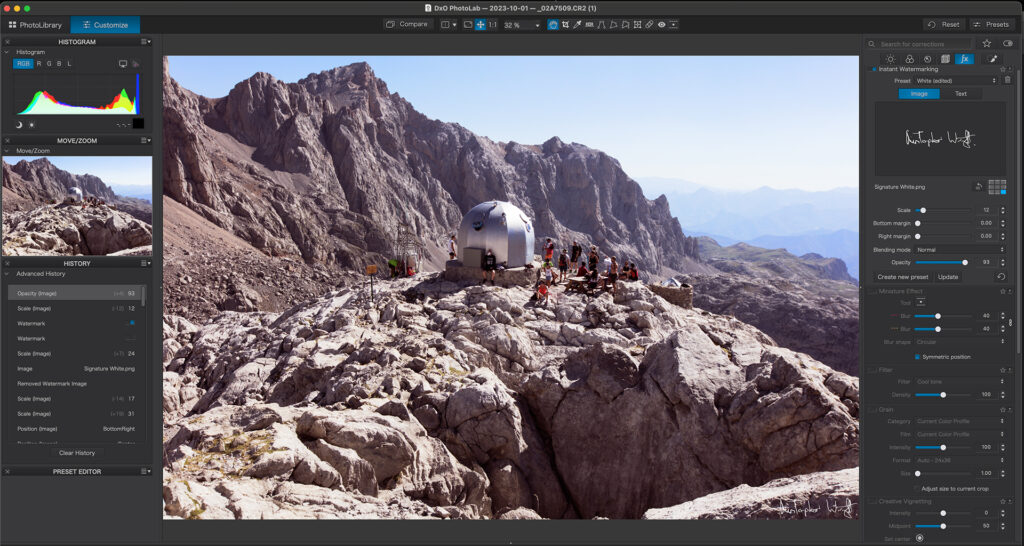This screenshot has width=1024, height=546.
Task: Select the Crop tool in toolbar
Action: tap(565, 24)
